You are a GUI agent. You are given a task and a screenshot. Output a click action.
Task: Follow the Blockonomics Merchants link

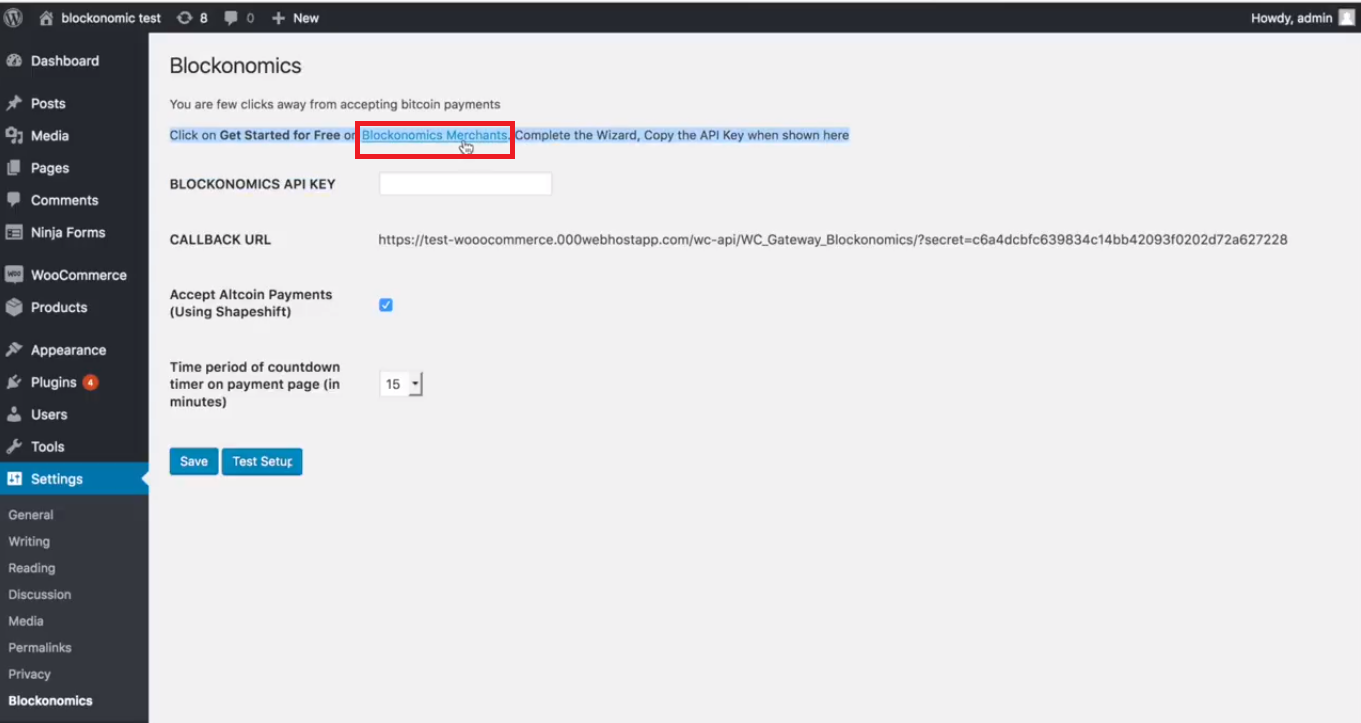point(435,135)
